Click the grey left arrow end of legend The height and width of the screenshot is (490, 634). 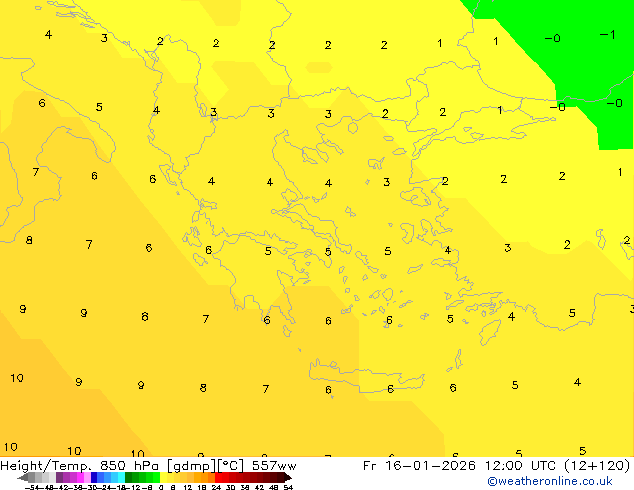[x=23, y=478]
